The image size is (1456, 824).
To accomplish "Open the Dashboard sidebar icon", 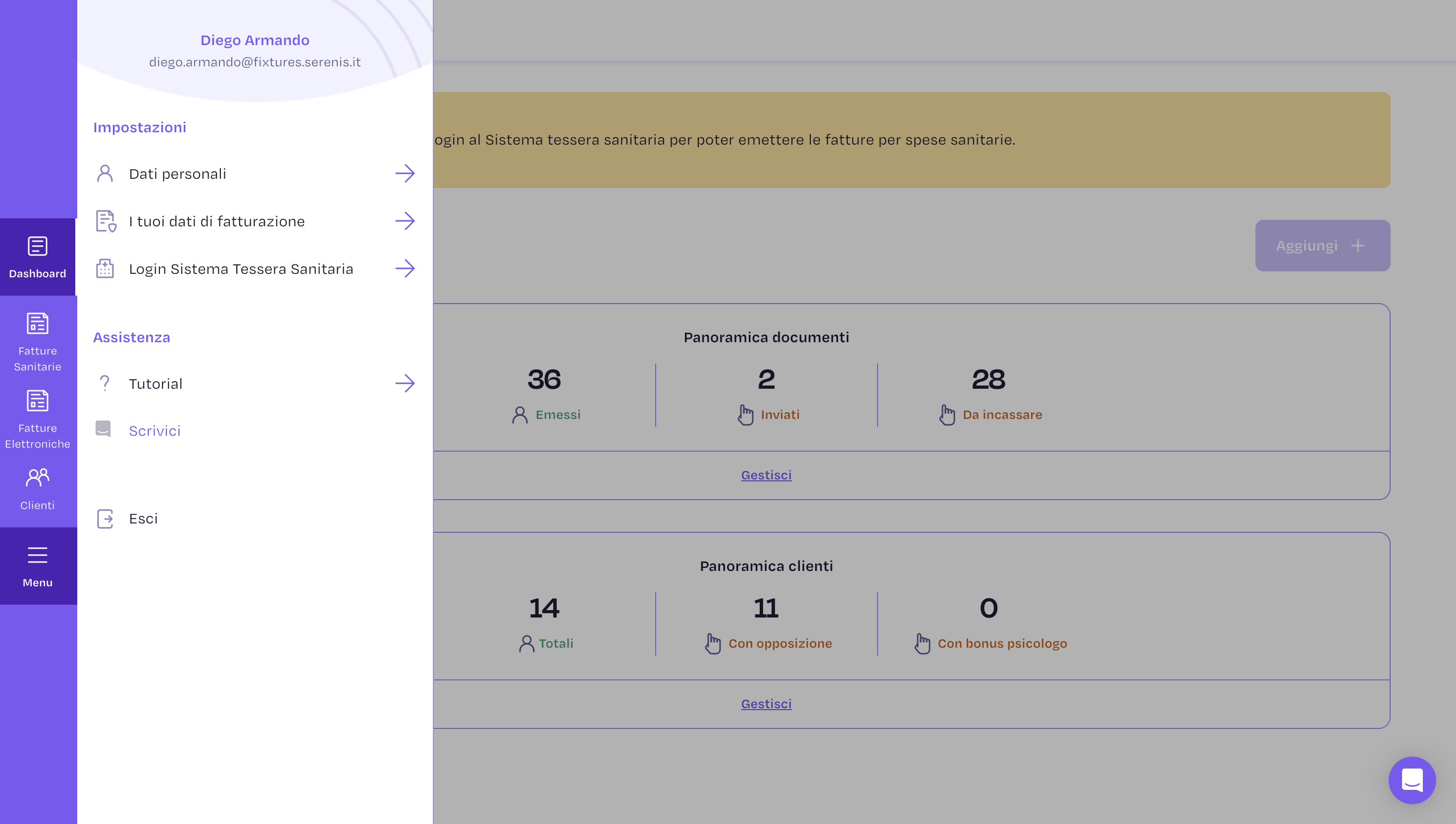I will 37,257.
